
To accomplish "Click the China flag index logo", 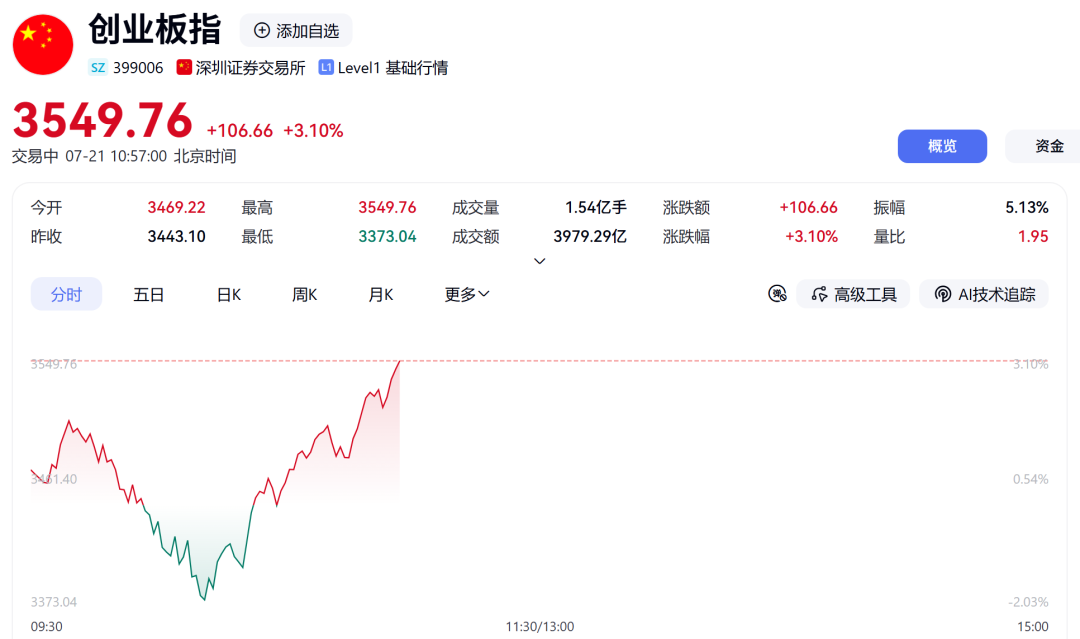I will [x=43, y=45].
